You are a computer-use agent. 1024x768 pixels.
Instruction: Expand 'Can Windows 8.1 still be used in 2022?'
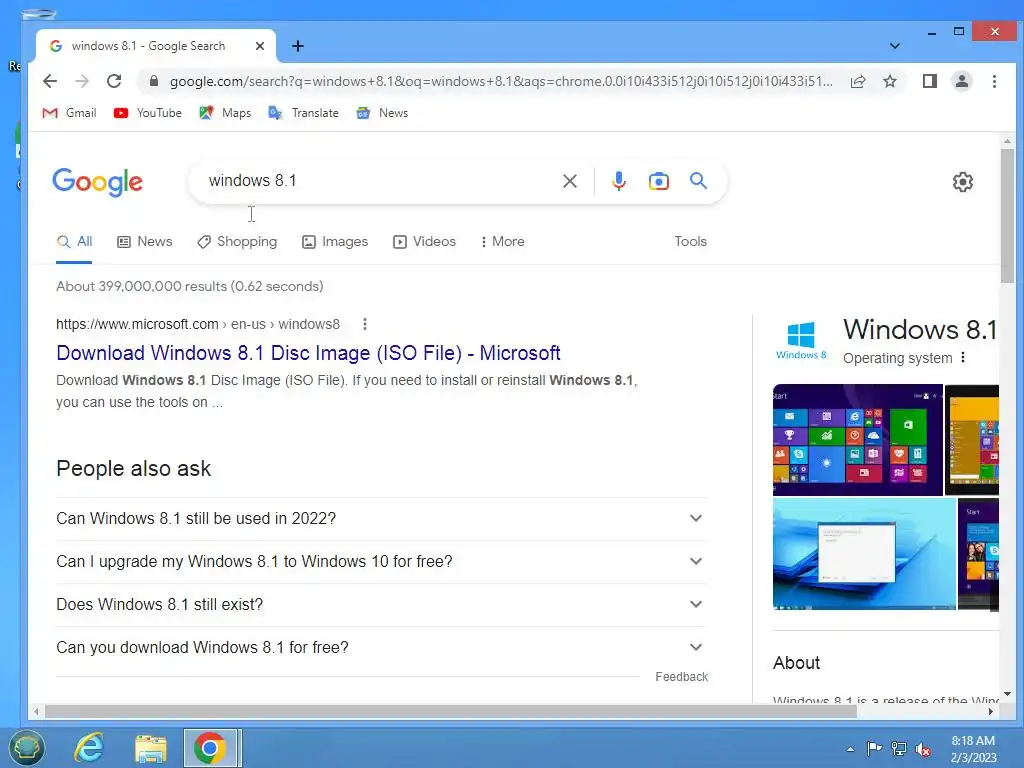(x=382, y=519)
